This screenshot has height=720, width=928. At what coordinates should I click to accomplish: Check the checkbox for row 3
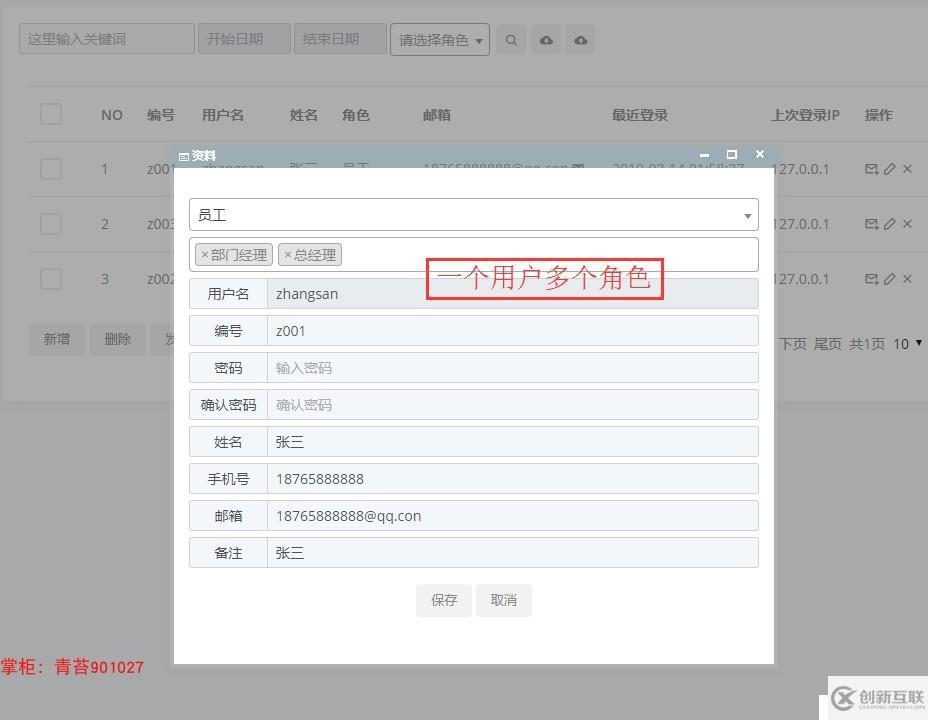pos(51,279)
